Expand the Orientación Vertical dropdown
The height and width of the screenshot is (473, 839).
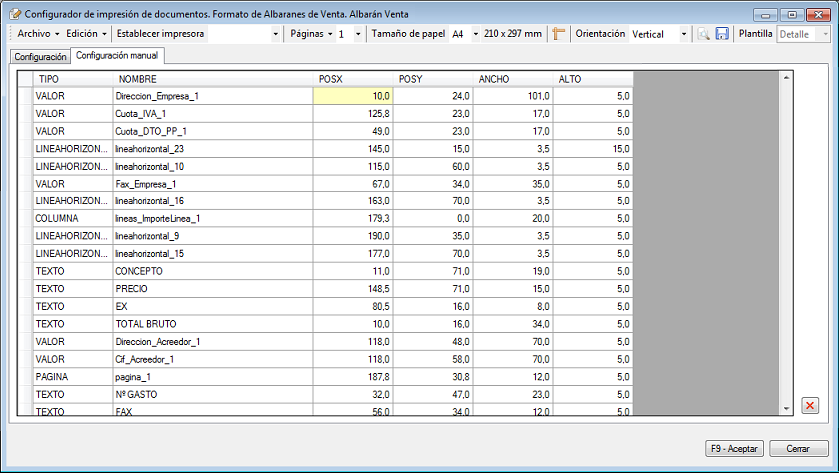(684, 34)
